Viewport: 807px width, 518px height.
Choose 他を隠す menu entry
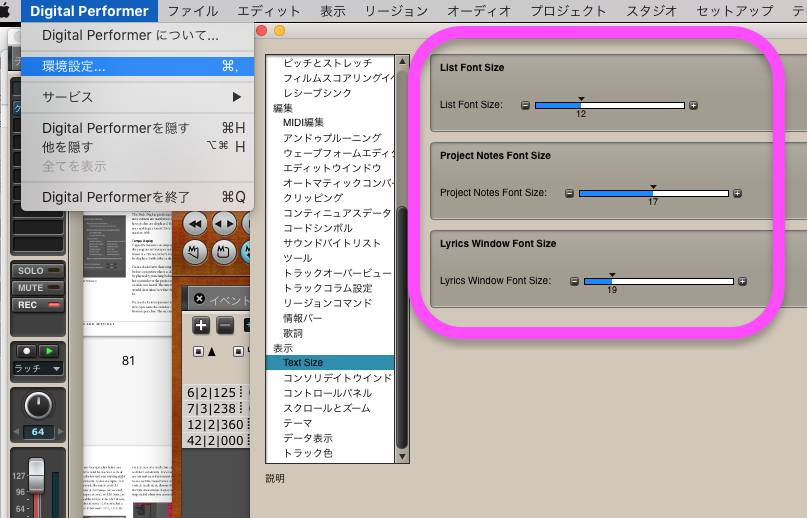(137, 147)
